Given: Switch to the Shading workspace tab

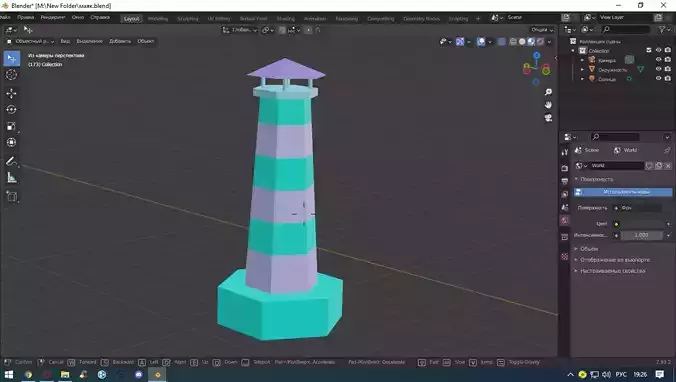Looking at the screenshot, I should pos(285,19).
